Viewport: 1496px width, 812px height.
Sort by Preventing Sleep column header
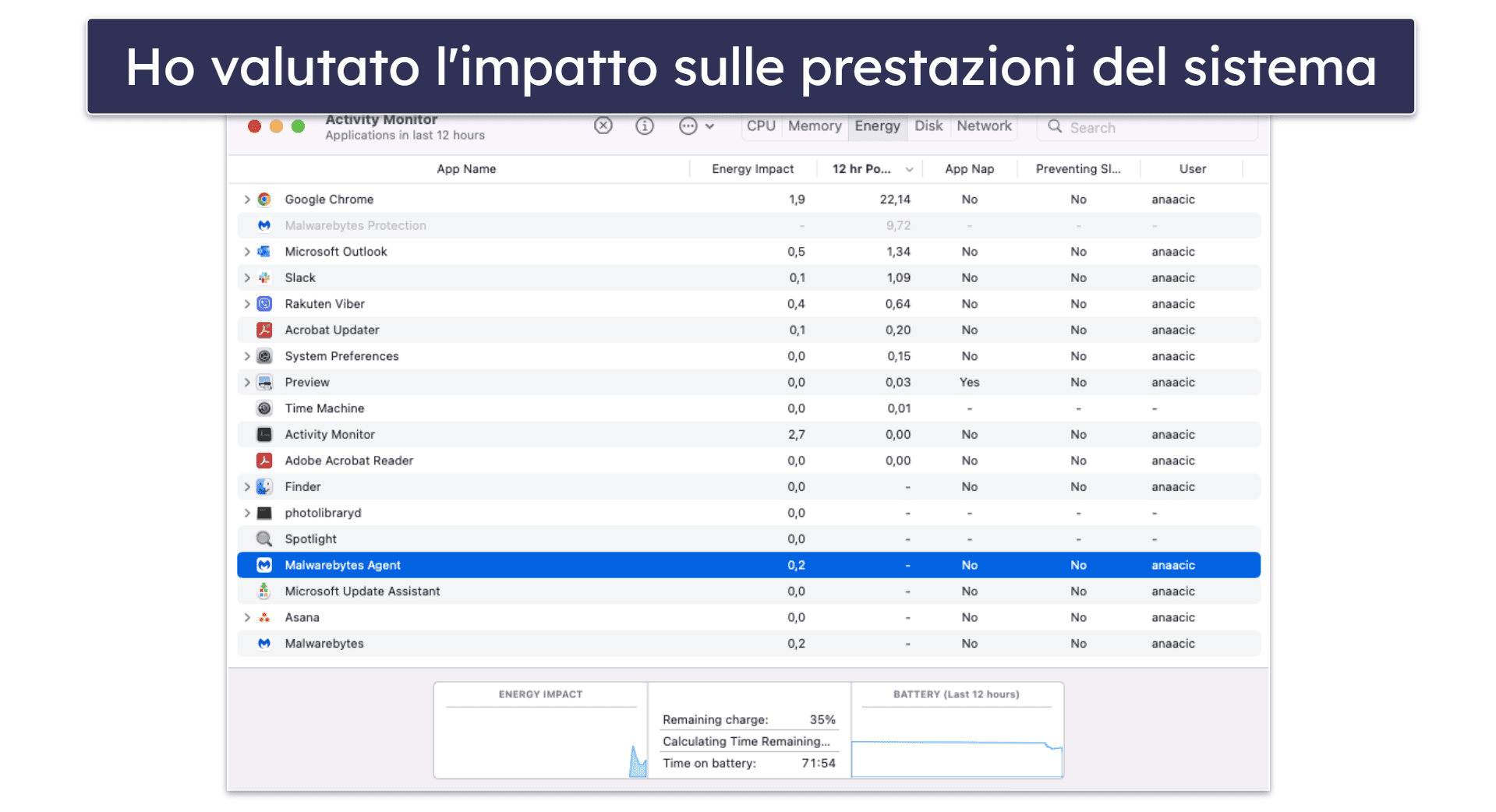click(1078, 169)
